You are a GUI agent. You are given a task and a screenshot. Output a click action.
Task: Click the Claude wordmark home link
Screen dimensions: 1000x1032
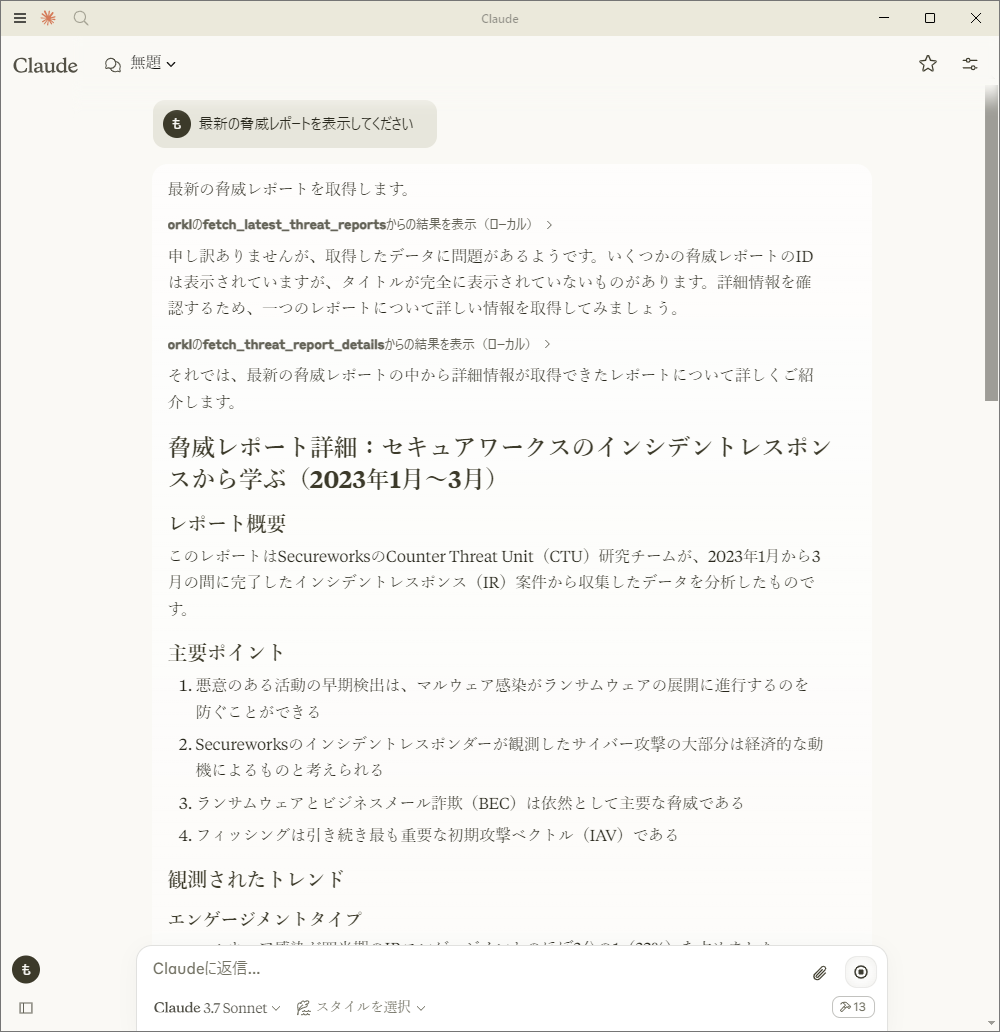point(45,65)
